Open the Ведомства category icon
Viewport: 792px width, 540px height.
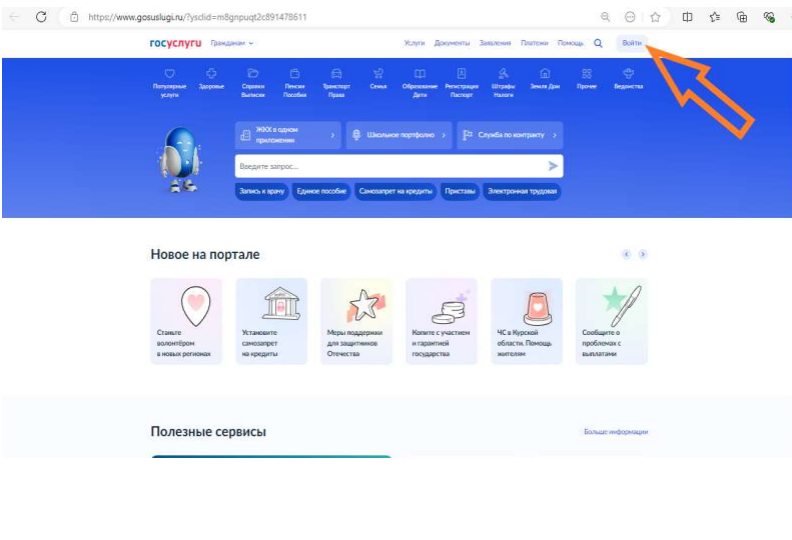pos(628,74)
